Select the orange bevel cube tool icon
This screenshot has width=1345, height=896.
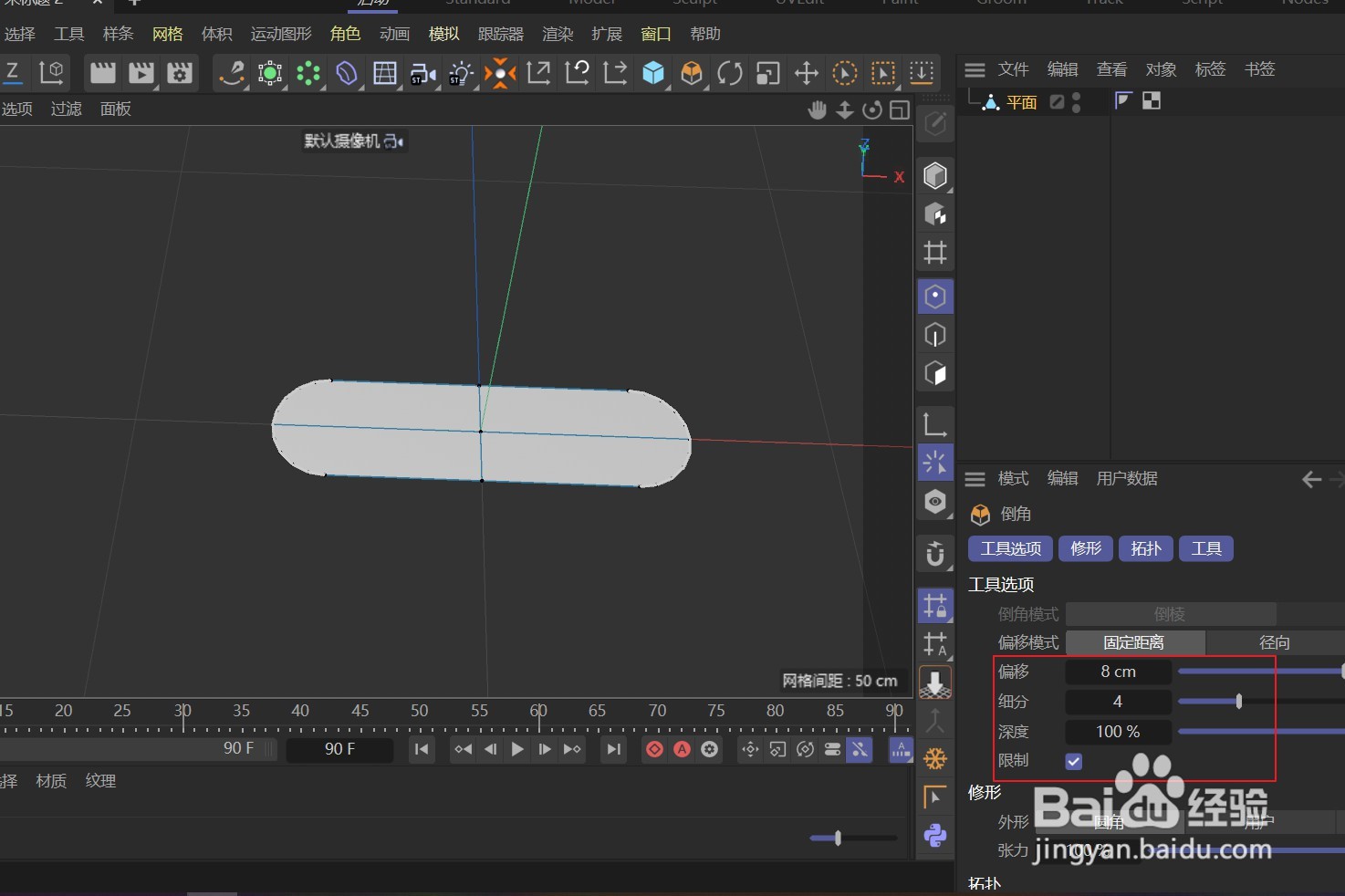pyautogui.click(x=692, y=73)
